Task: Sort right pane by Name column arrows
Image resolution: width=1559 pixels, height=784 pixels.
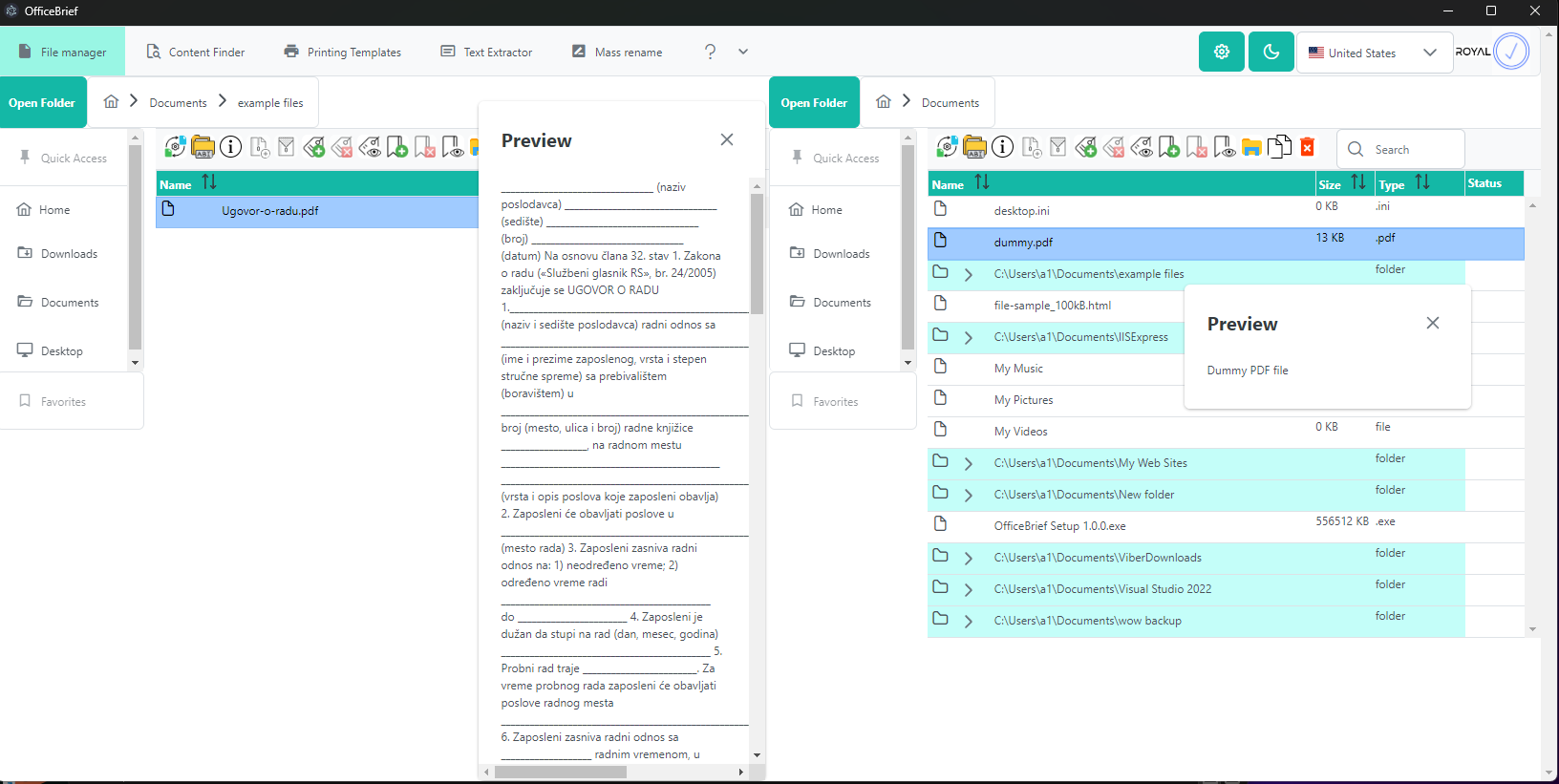Action: point(982,182)
